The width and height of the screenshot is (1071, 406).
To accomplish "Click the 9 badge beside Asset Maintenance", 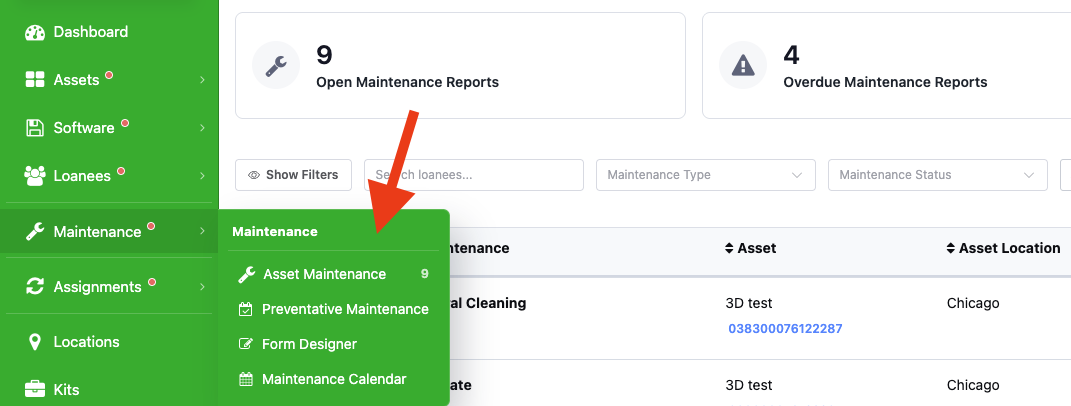I will pos(425,274).
